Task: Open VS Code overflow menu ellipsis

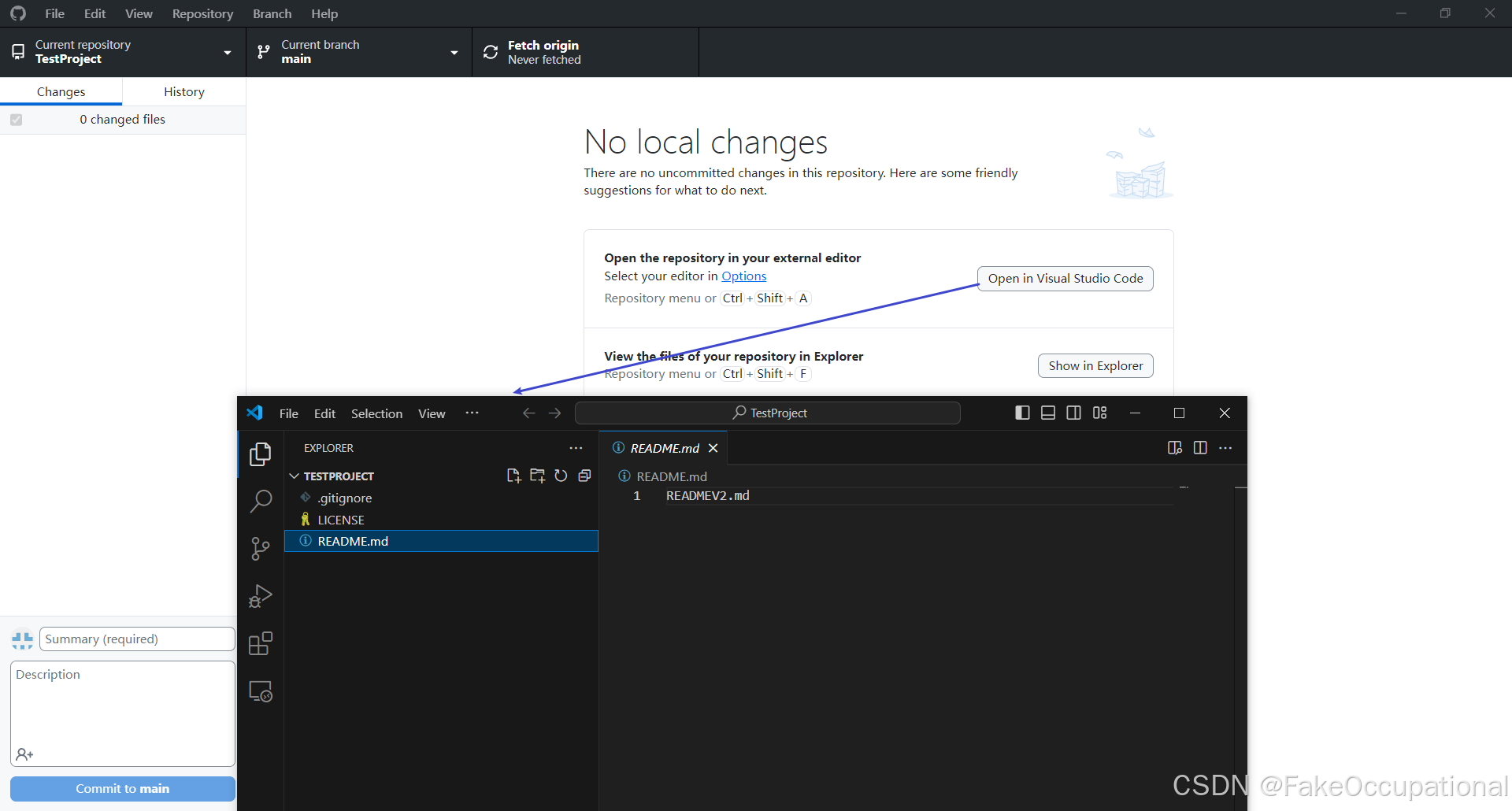Action: (x=472, y=413)
